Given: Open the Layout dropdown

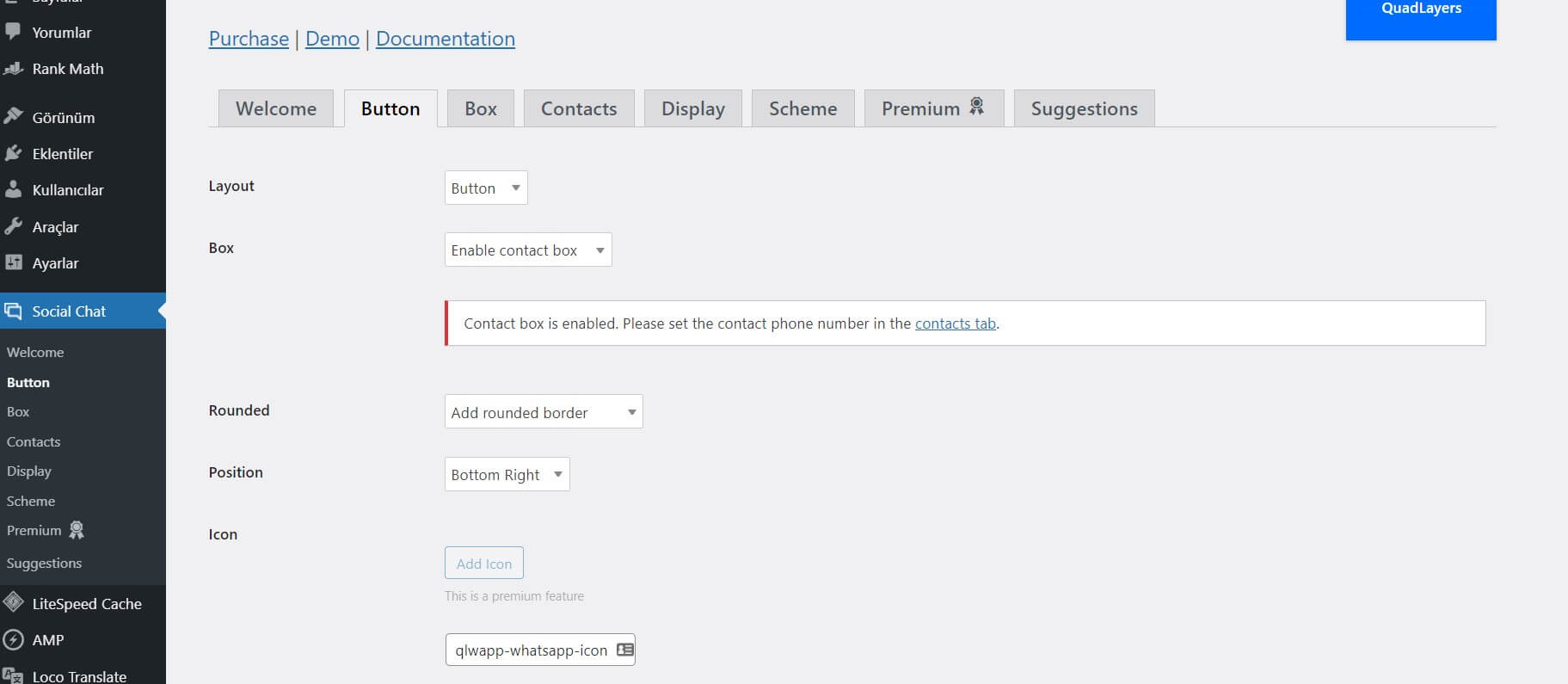Looking at the screenshot, I should pos(485,188).
